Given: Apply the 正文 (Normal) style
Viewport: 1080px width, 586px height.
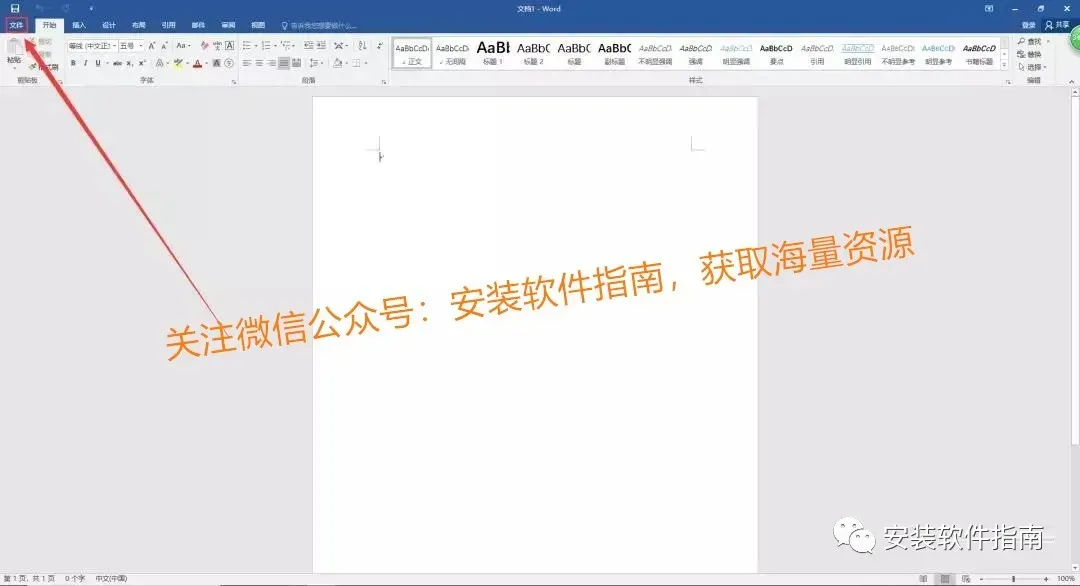Looking at the screenshot, I should (413, 53).
